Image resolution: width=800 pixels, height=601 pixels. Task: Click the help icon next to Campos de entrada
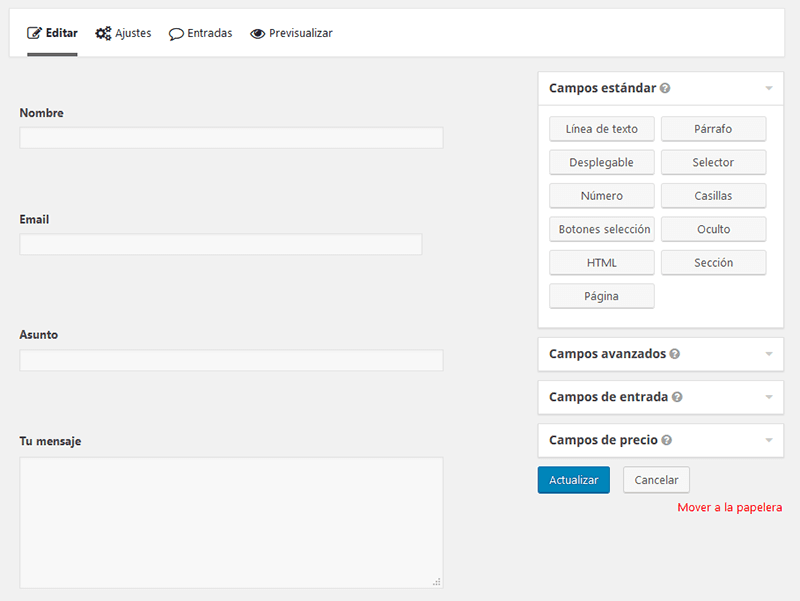coord(678,397)
